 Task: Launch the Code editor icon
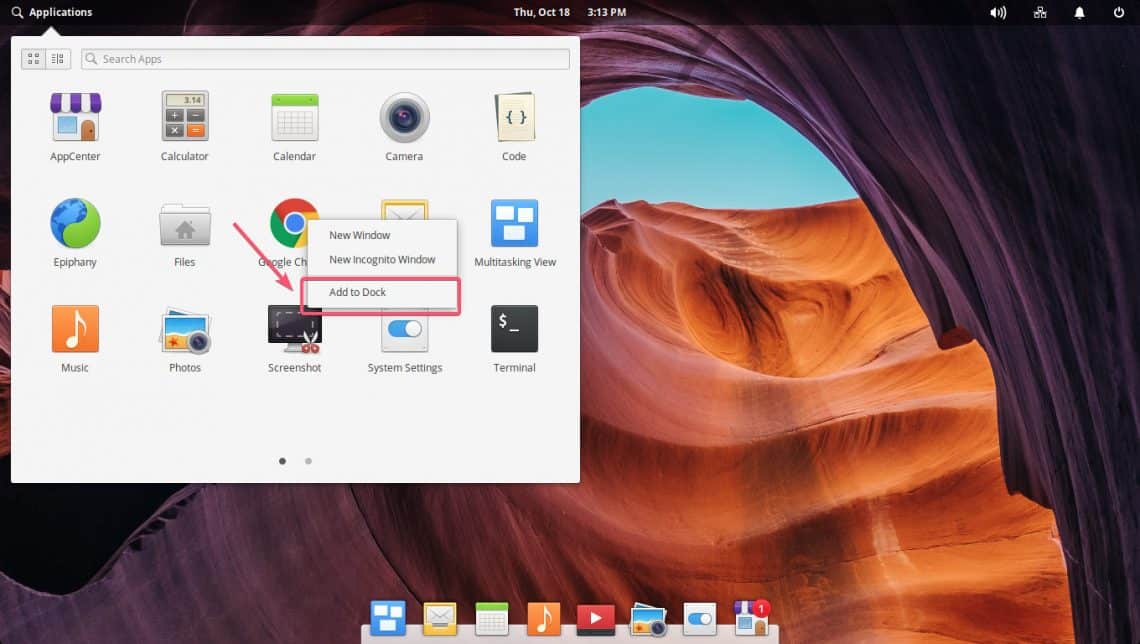click(514, 118)
